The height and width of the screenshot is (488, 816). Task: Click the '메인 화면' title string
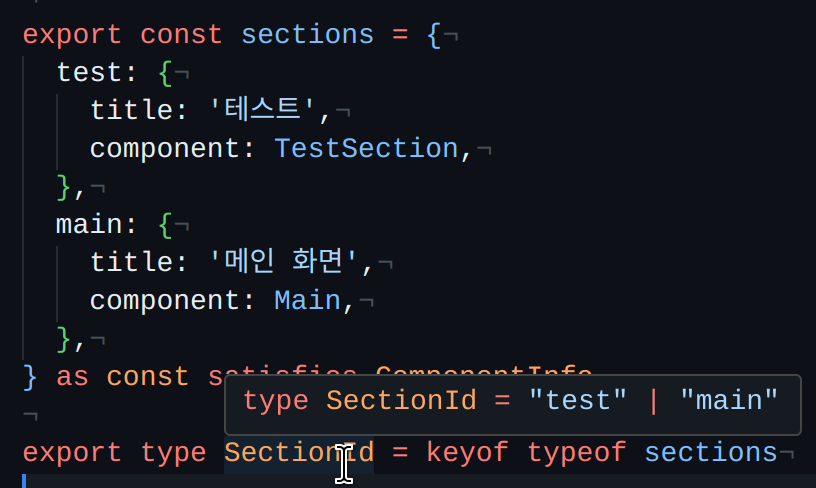pyautogui.click(x=283, y=262)
